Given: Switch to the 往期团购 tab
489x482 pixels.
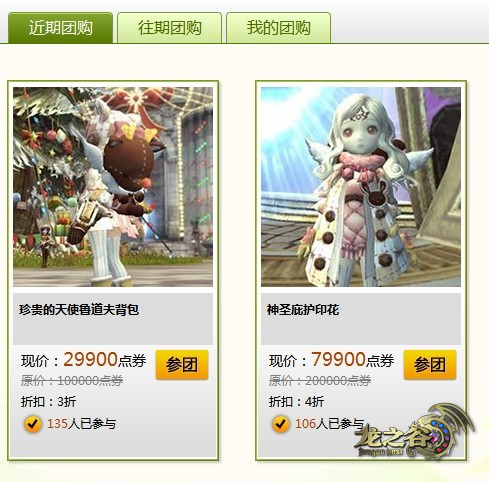Looking at the screenshot, I should coord(169,28).
